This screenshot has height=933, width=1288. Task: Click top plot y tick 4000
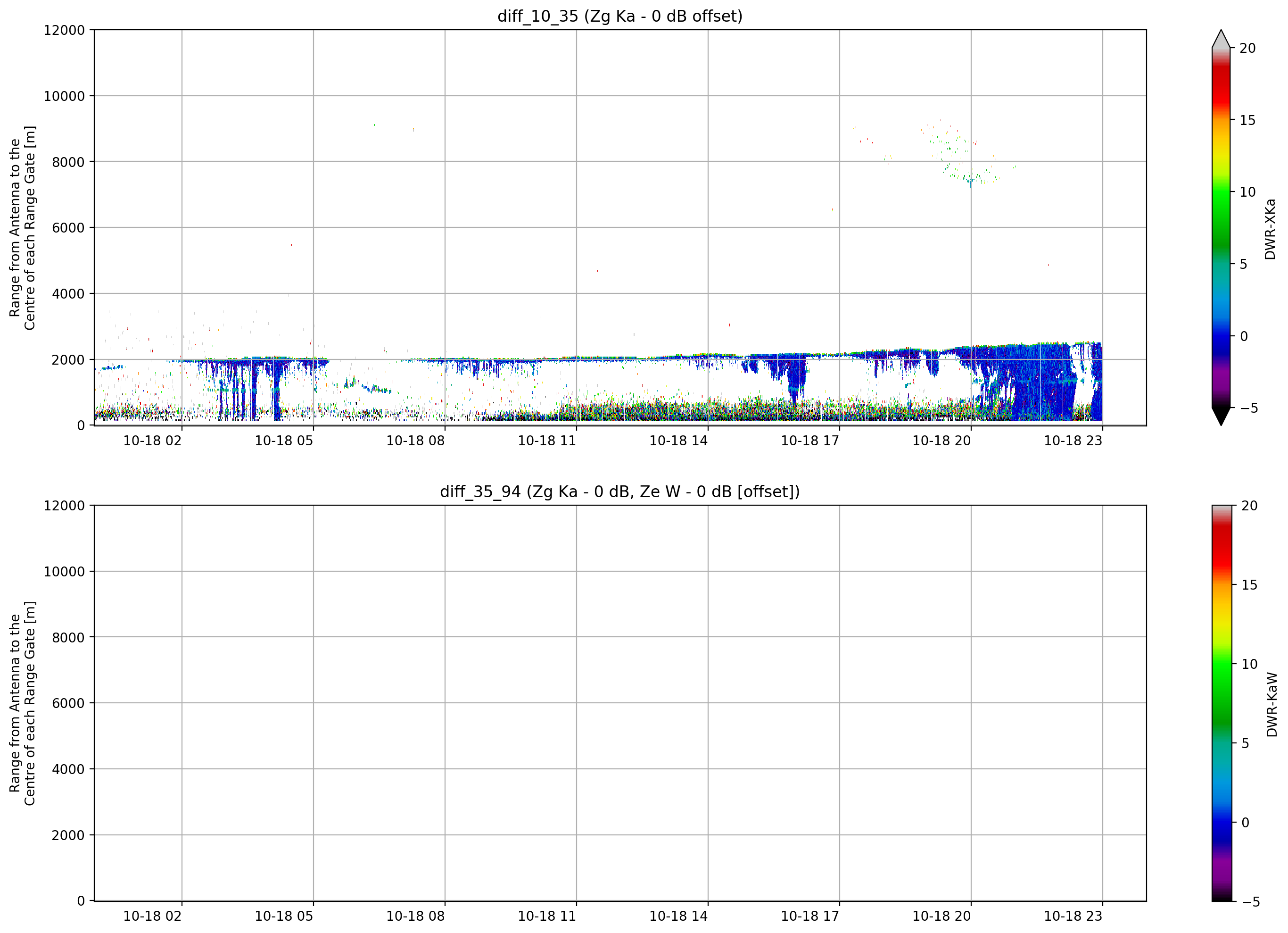68,294
